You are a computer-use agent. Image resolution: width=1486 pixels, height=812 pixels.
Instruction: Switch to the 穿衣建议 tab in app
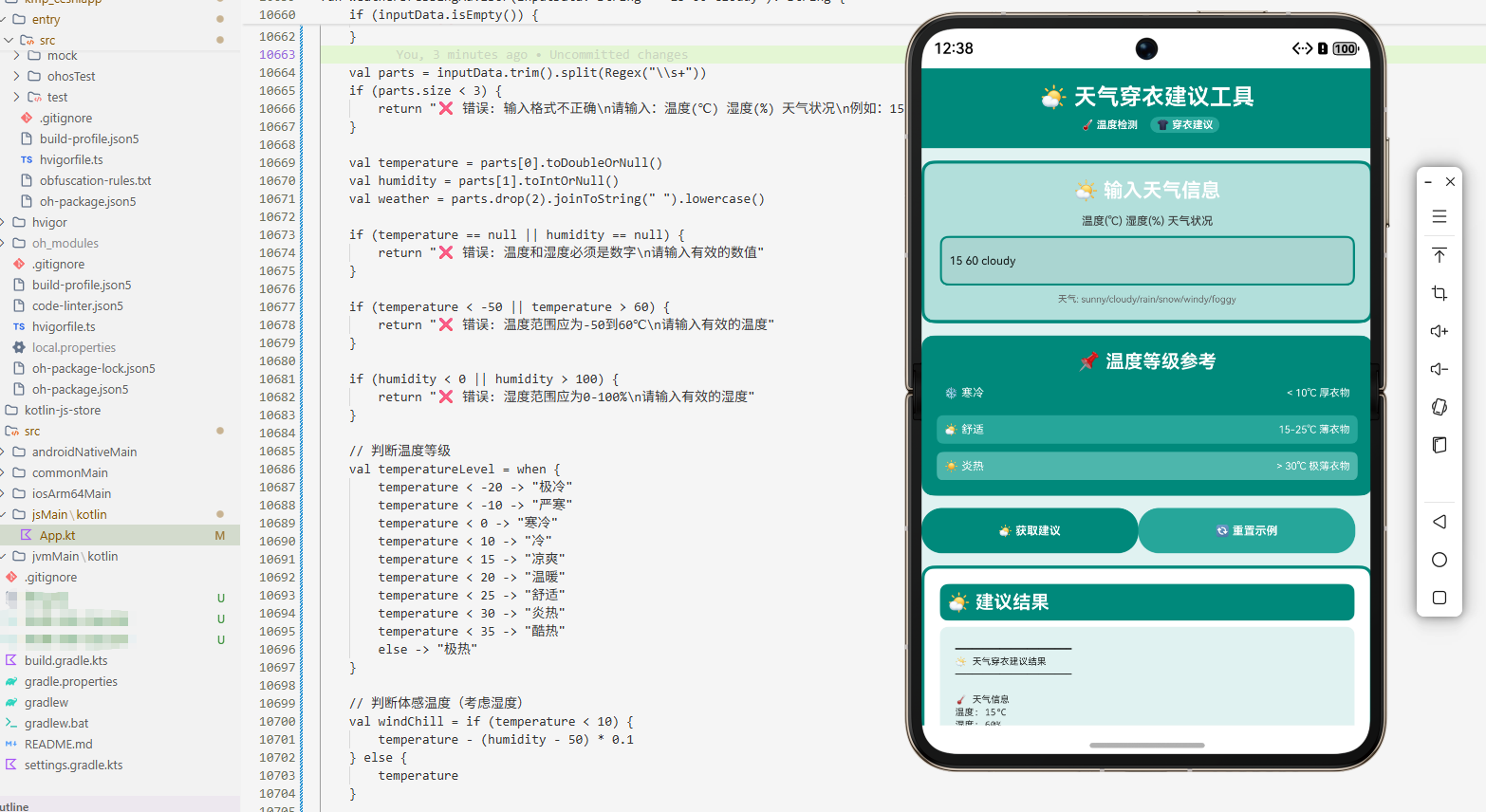coord(1184,125)
